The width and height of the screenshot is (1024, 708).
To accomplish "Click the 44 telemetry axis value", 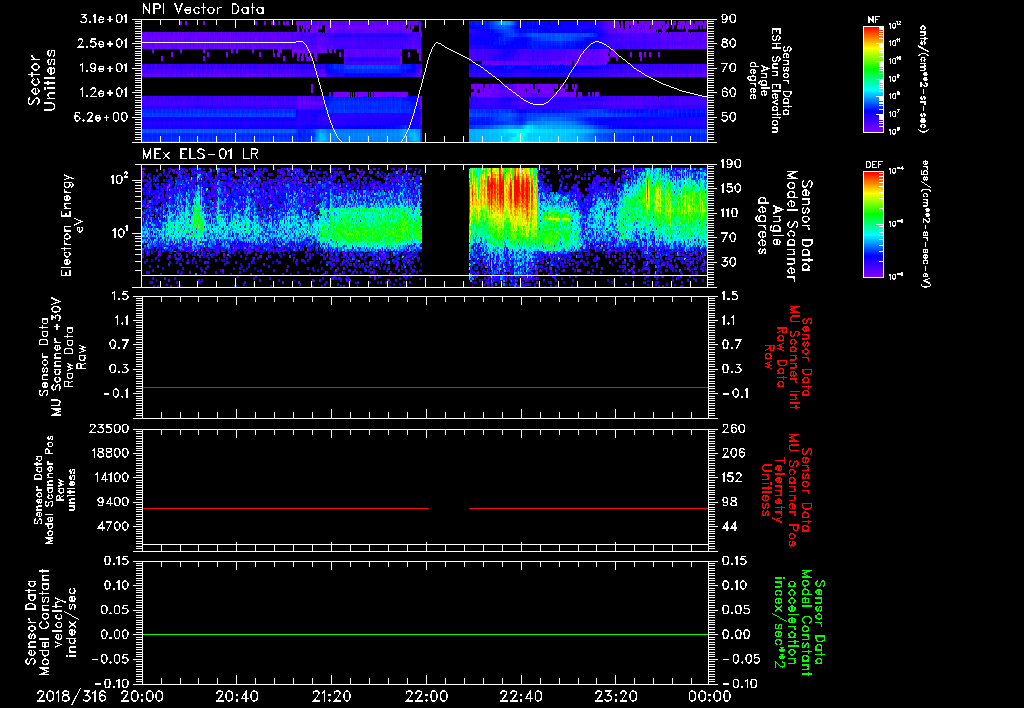I will coord(728,526).
